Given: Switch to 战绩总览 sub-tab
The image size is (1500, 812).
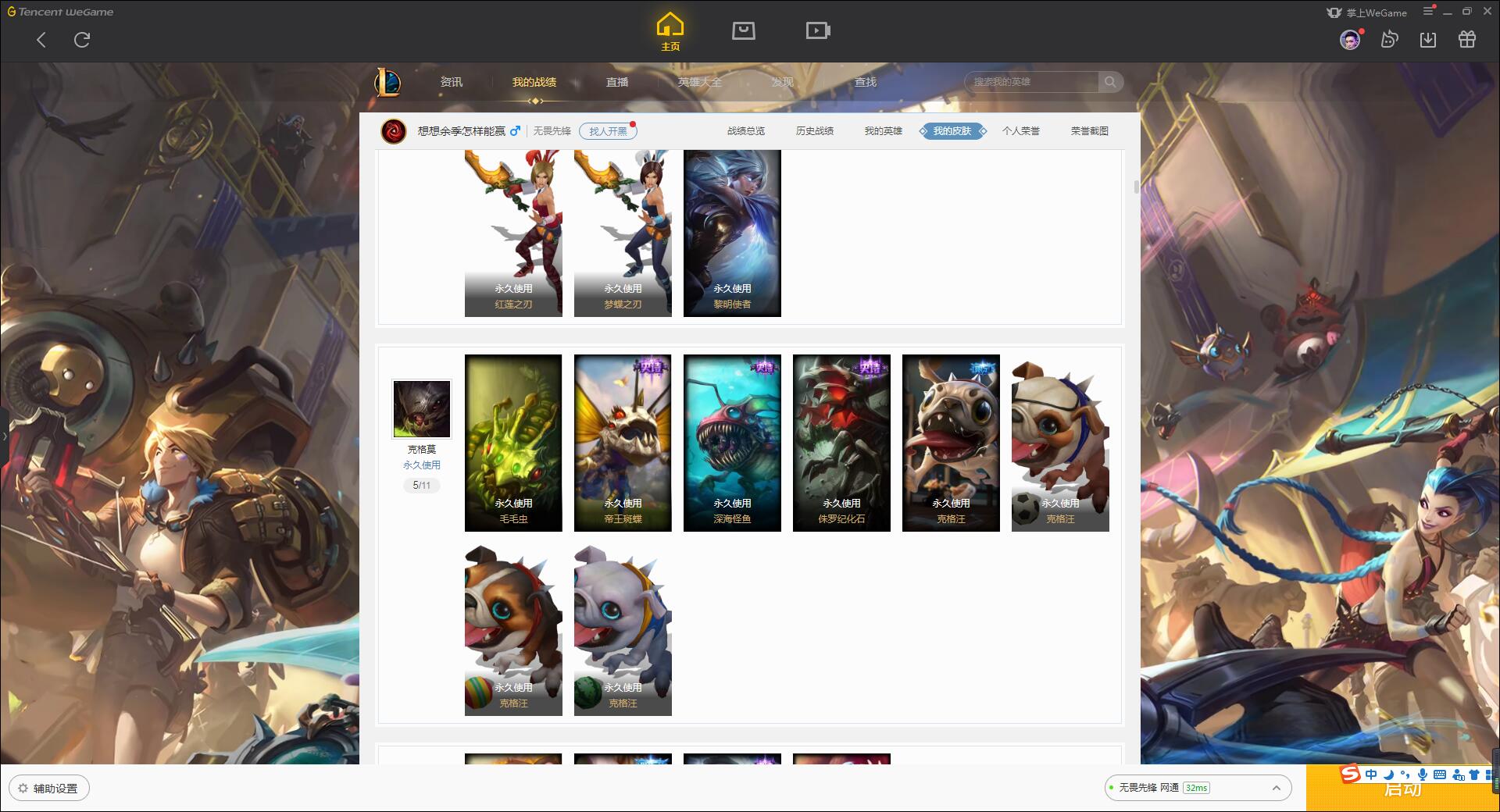Looking at the screenshot, I should click(x=746, y=131).
